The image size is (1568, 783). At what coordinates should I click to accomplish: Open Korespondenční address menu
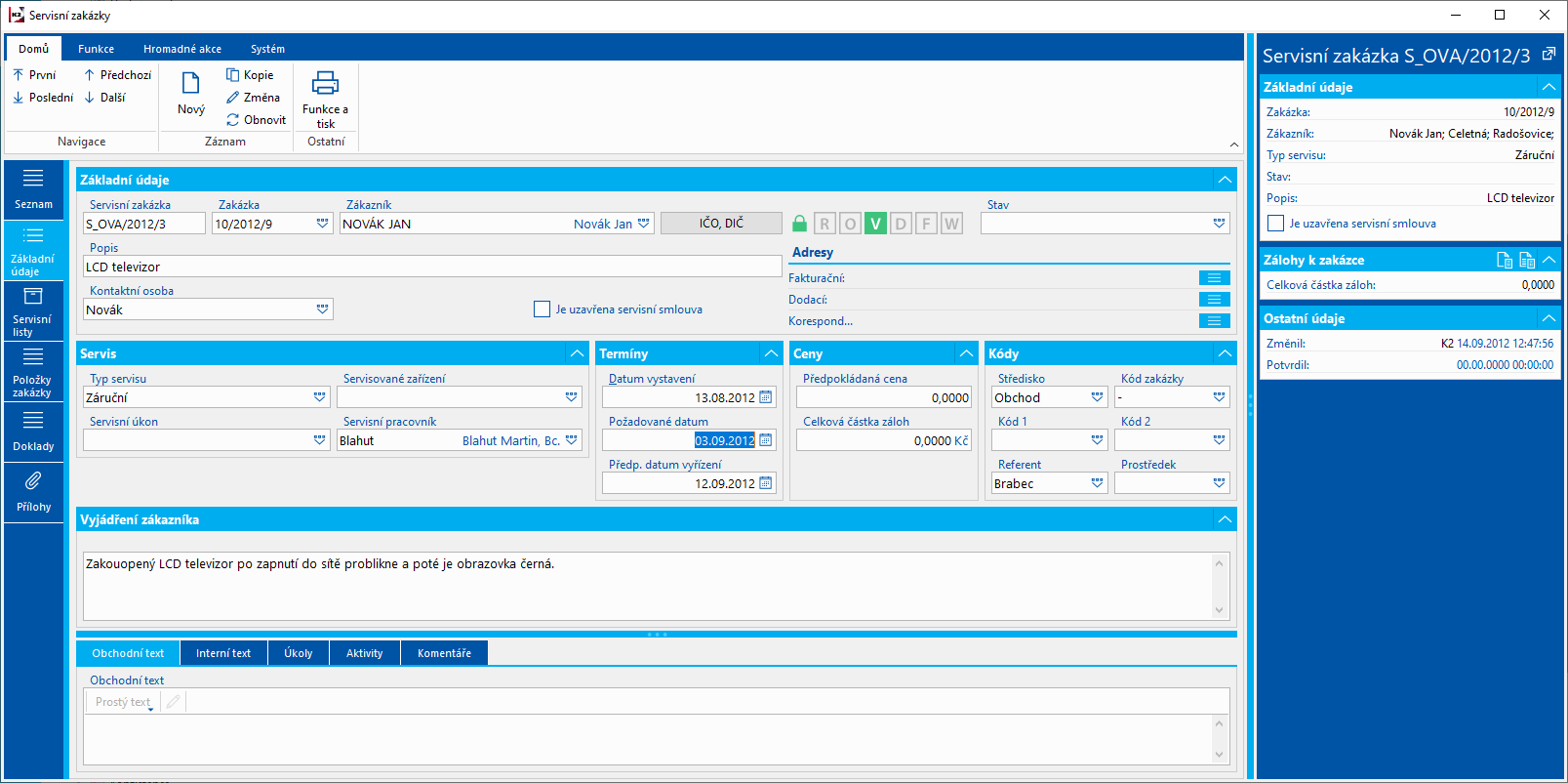coord(1214,321)
